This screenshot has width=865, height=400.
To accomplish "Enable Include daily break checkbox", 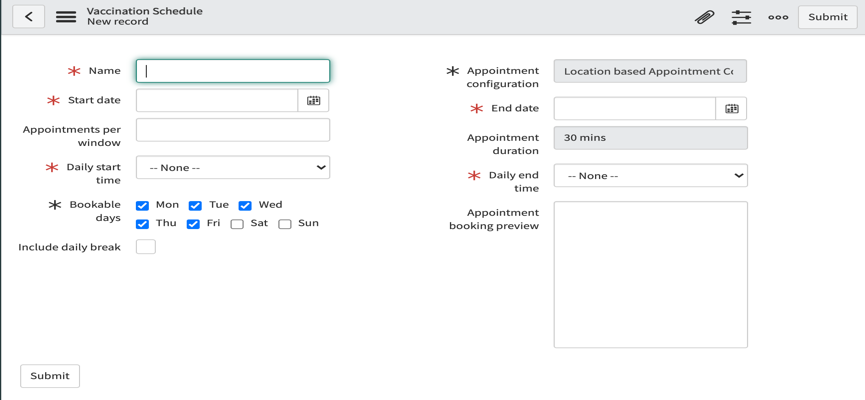I will pyautogui.click(x=146, y=247).
